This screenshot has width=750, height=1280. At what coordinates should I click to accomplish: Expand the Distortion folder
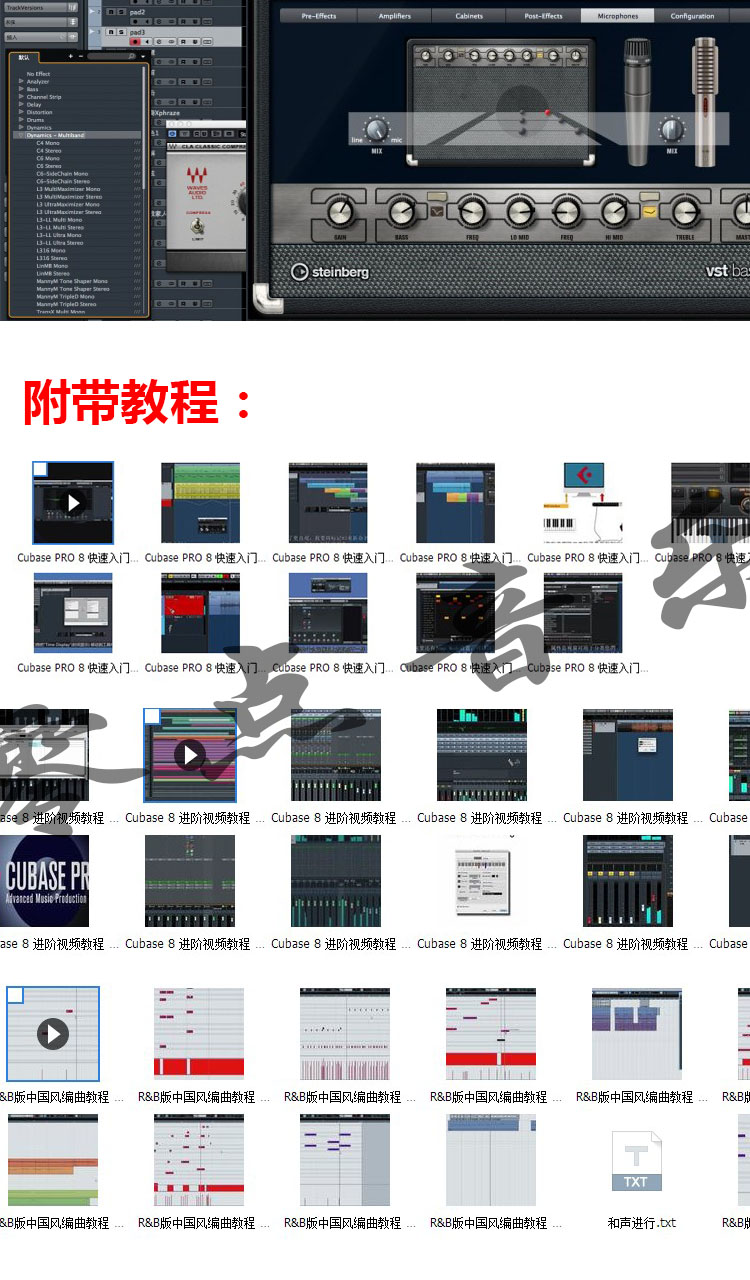point(21,112)
